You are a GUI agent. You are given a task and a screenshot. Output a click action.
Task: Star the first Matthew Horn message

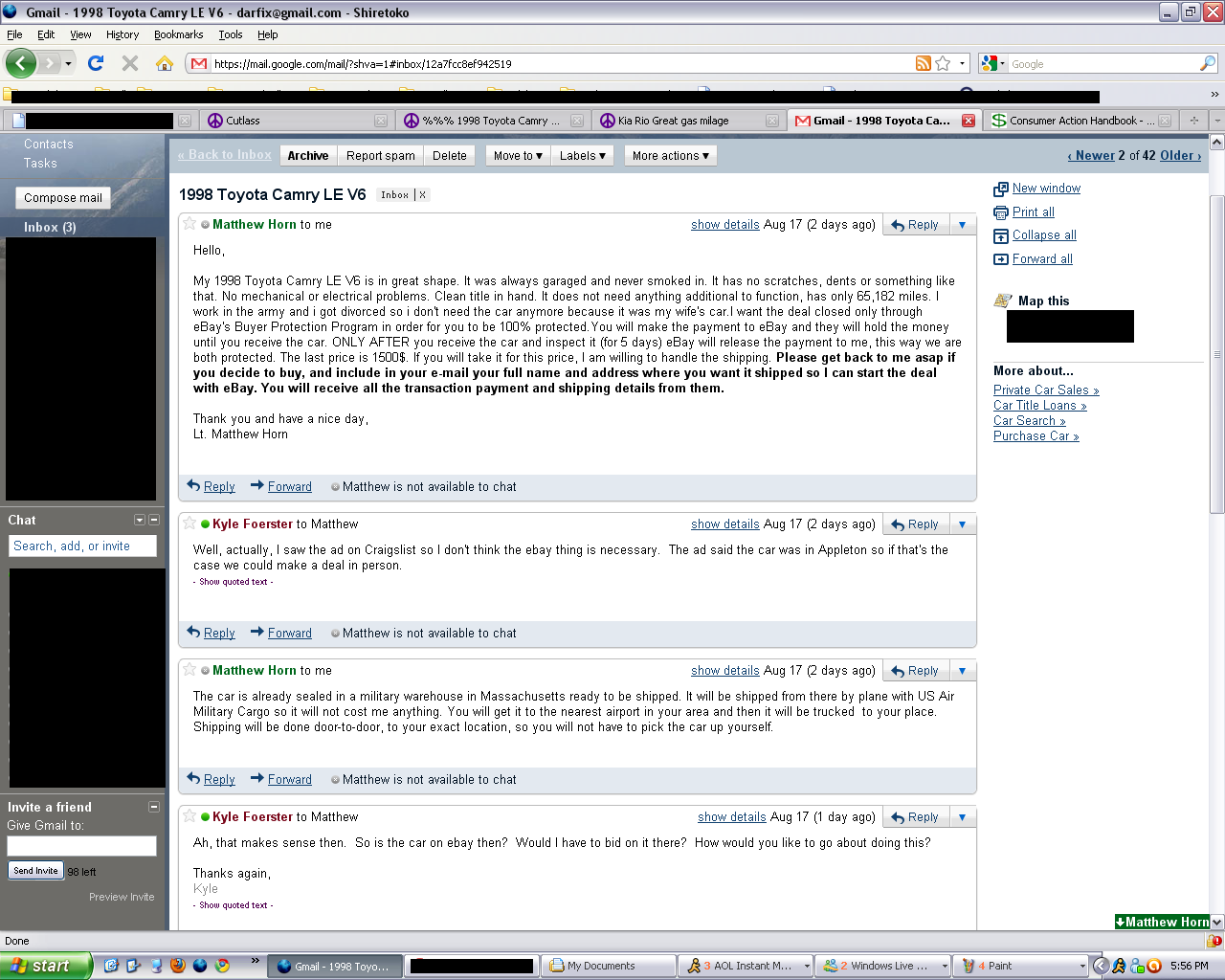click(x=189, y=224)
